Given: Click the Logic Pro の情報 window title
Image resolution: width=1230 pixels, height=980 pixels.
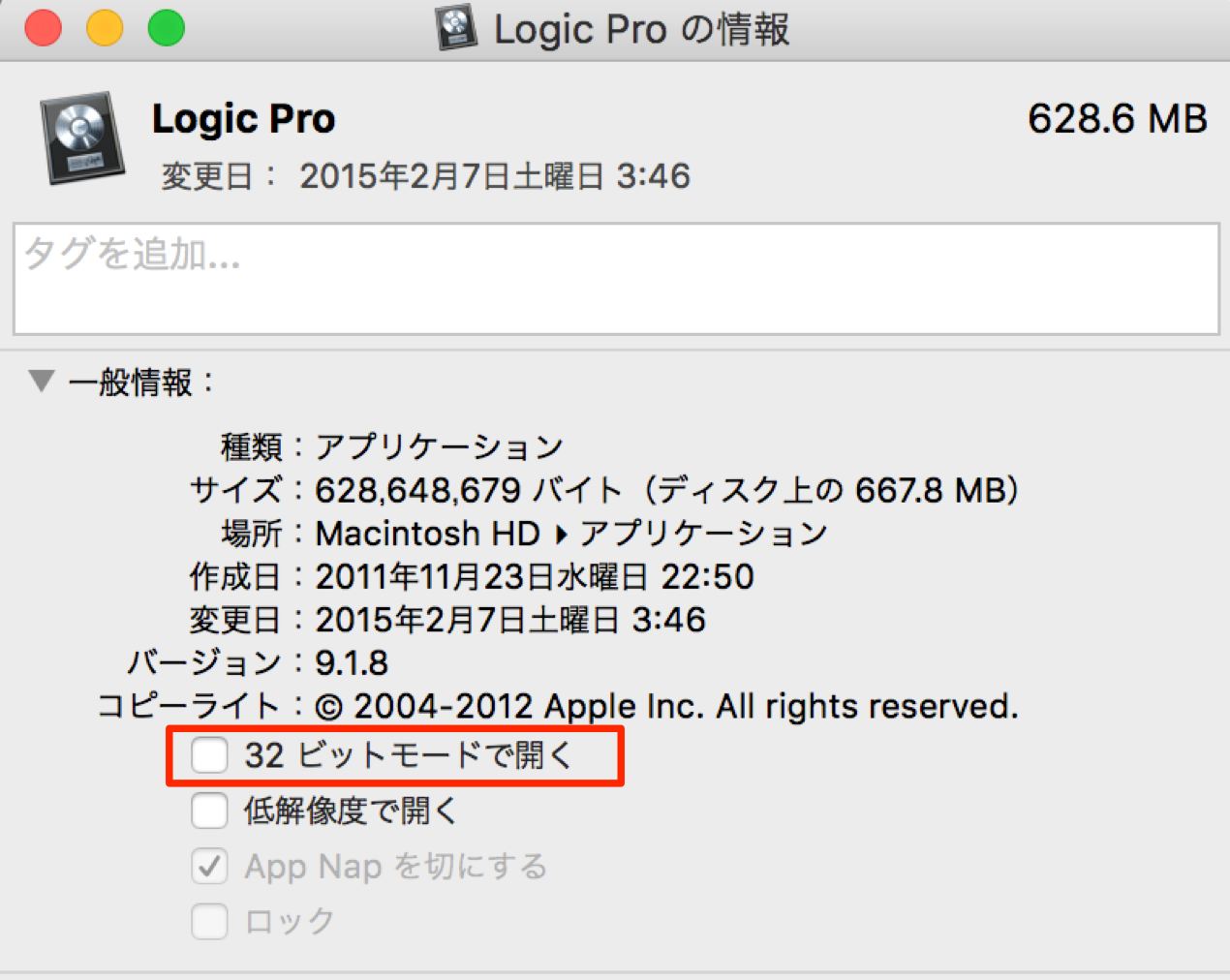Looking at the screenshot, I should [641, 29].
